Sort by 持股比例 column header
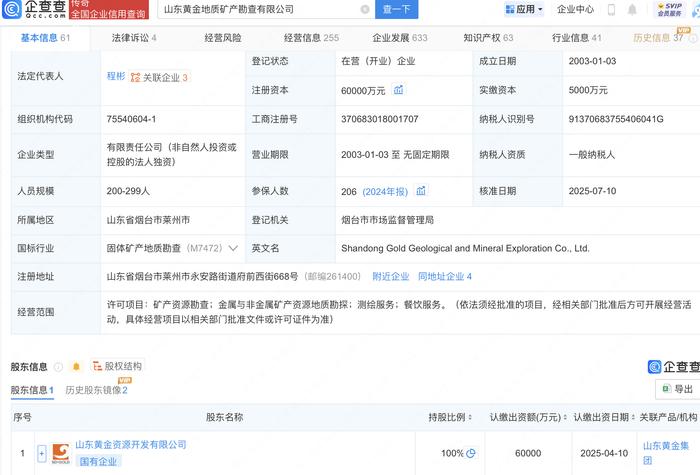Image resolution: width=700 pixels, height=475 pixels. (x=450, y=417)
